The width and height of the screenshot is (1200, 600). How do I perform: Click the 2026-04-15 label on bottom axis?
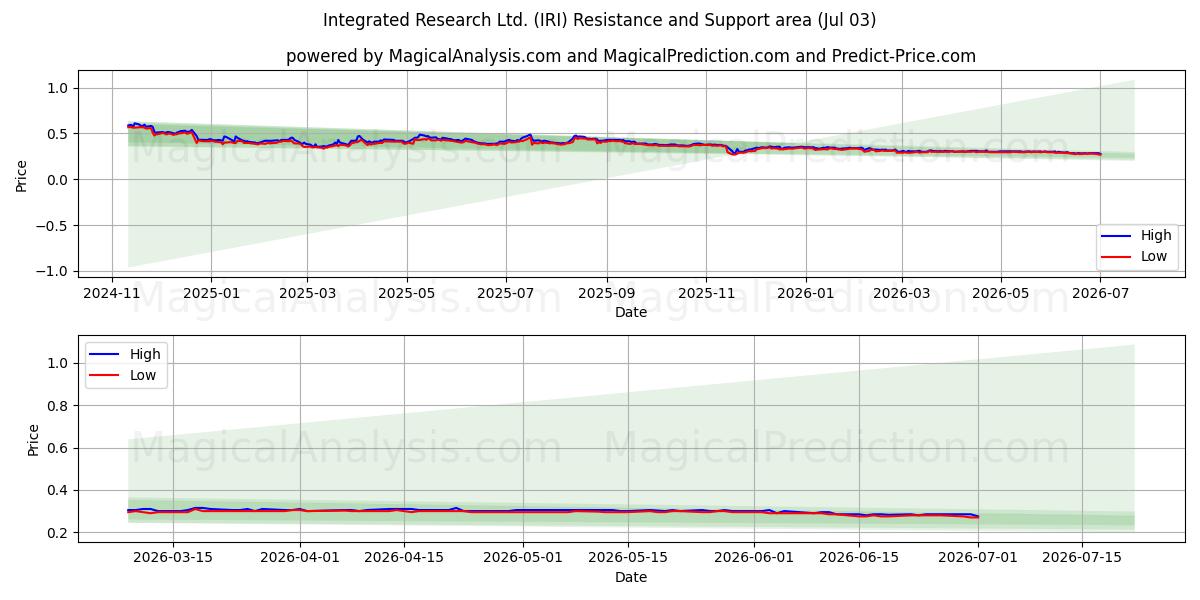pyautogui.click(x=404, y=558)
